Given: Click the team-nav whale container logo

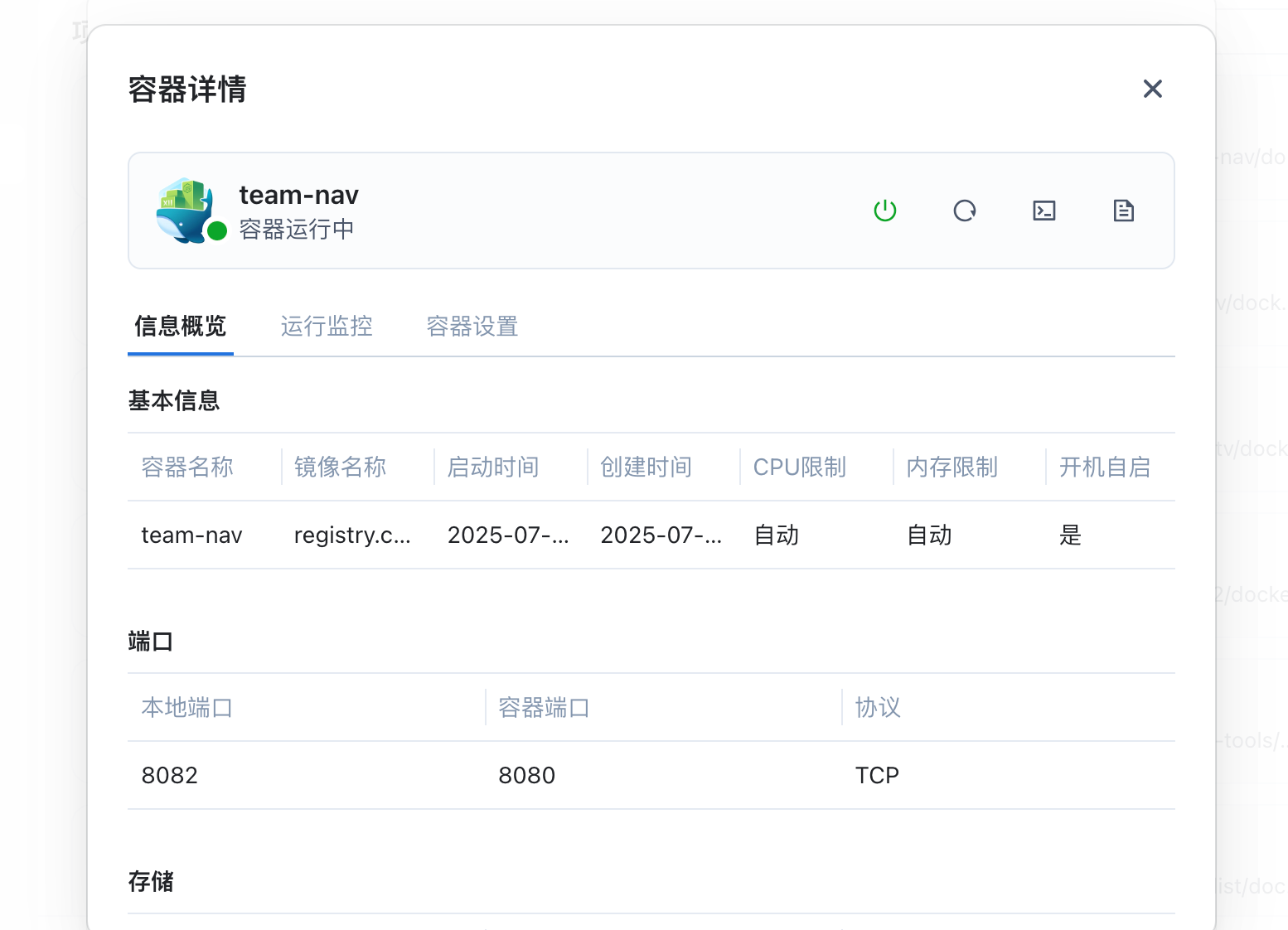Looking at the screenshot, I should (x=186, y=210).
